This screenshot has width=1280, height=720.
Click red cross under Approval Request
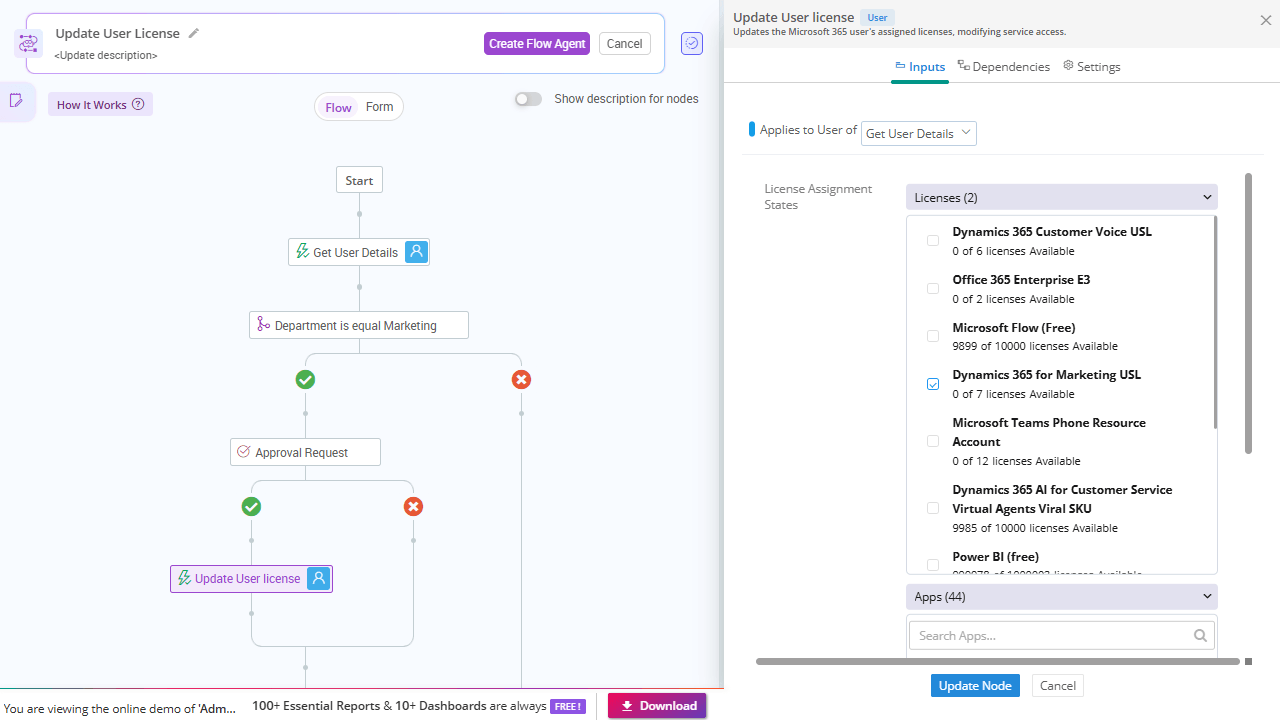click(x=413, y=507)
